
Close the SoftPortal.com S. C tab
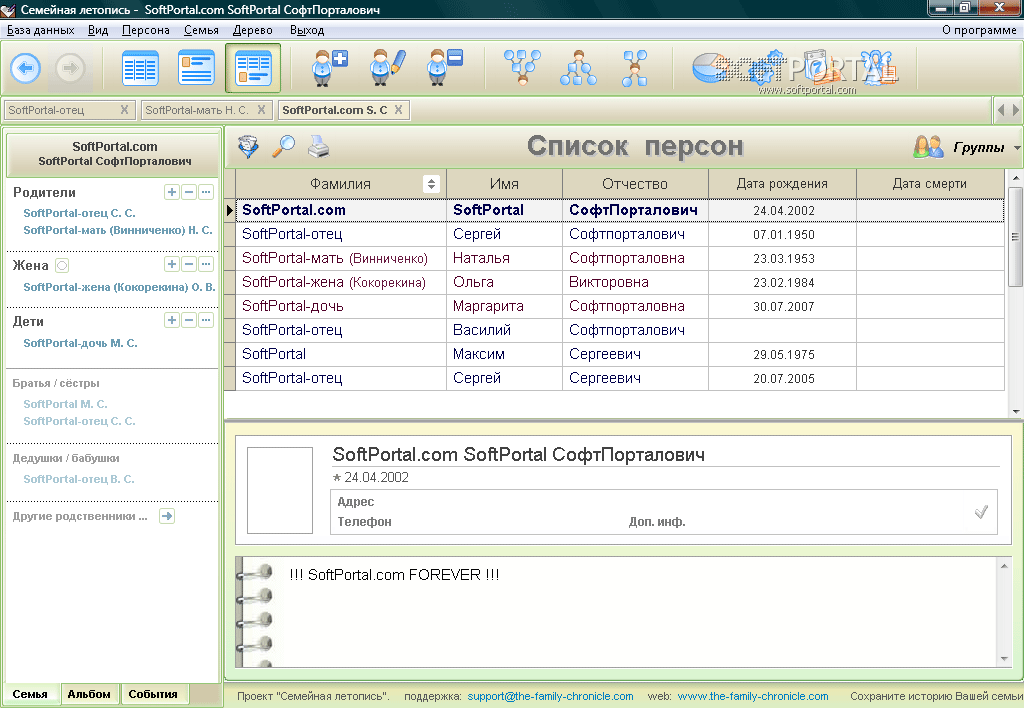pyautogui.click(x=398, y=110)
